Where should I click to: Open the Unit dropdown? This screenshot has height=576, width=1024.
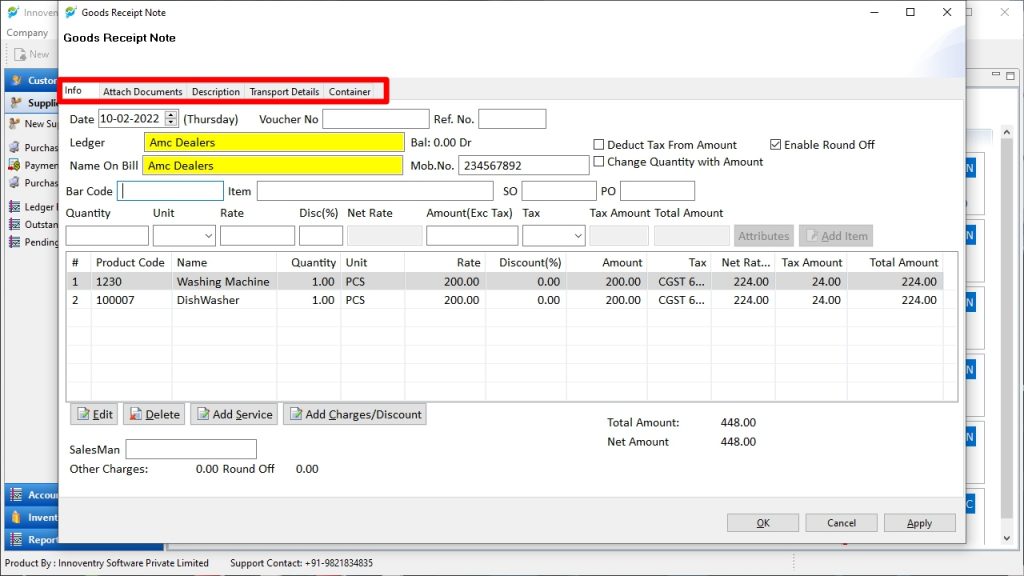coord(208,236)
